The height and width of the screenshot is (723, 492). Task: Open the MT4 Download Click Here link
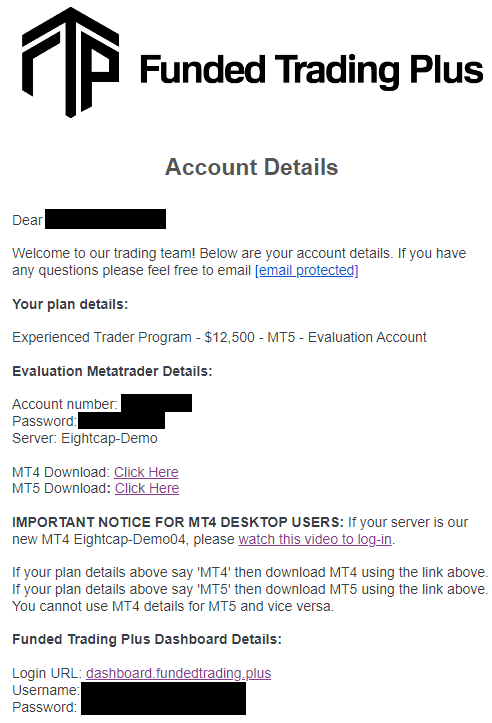(146, 472)
